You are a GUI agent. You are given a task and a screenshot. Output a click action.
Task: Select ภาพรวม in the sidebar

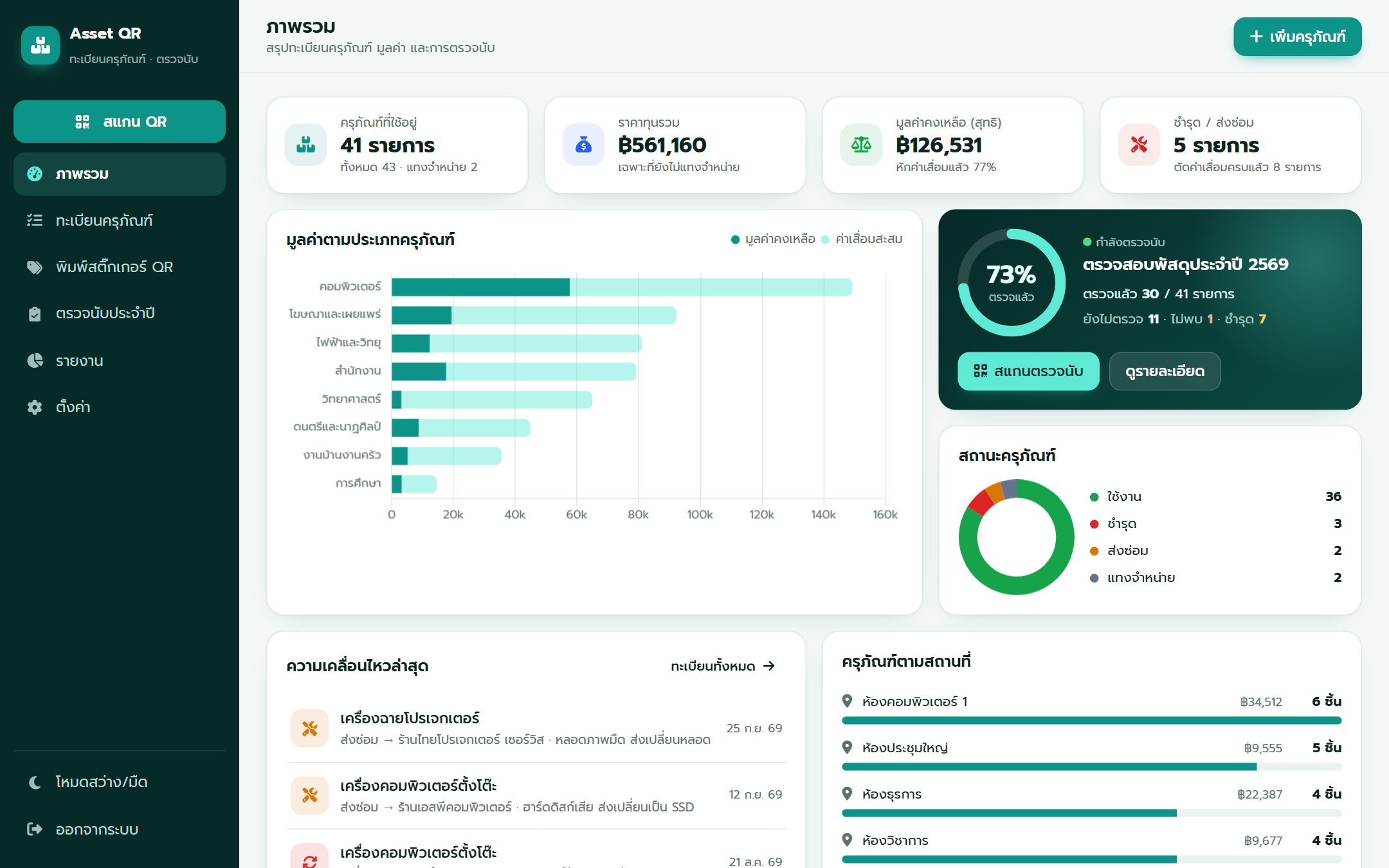[x=120, y=174]
